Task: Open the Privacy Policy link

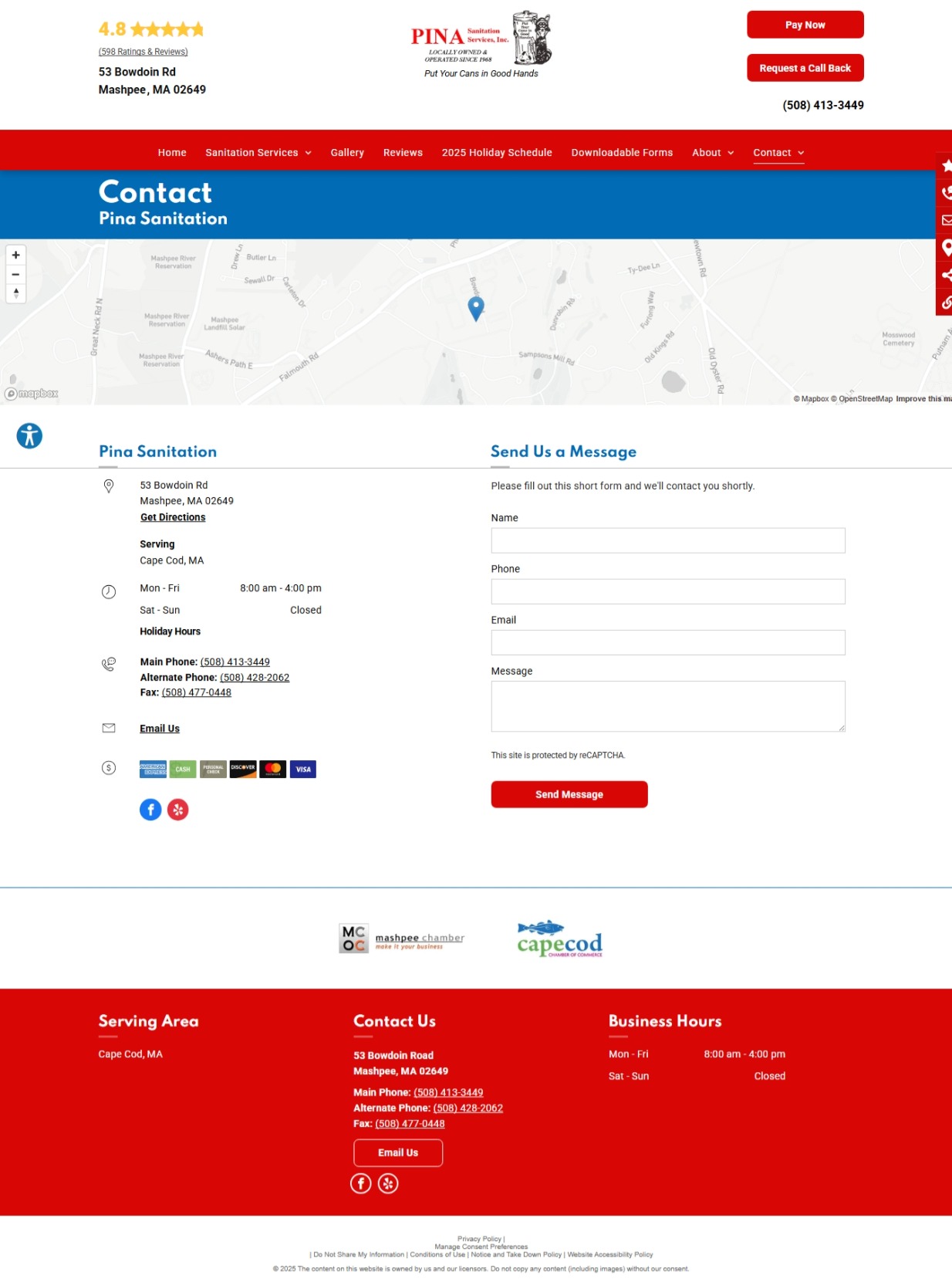Action: coord(479,1239)
